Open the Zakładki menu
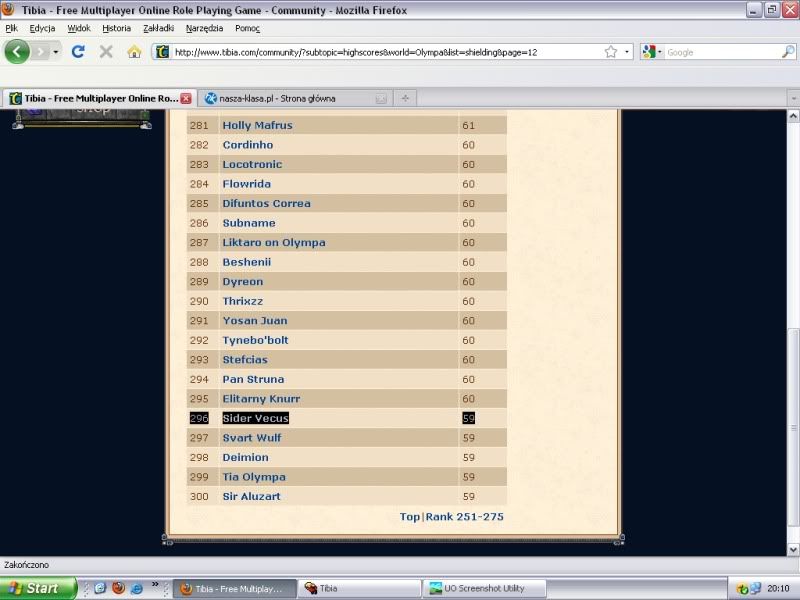The image size is (800, 600). [x=159, y=28]
